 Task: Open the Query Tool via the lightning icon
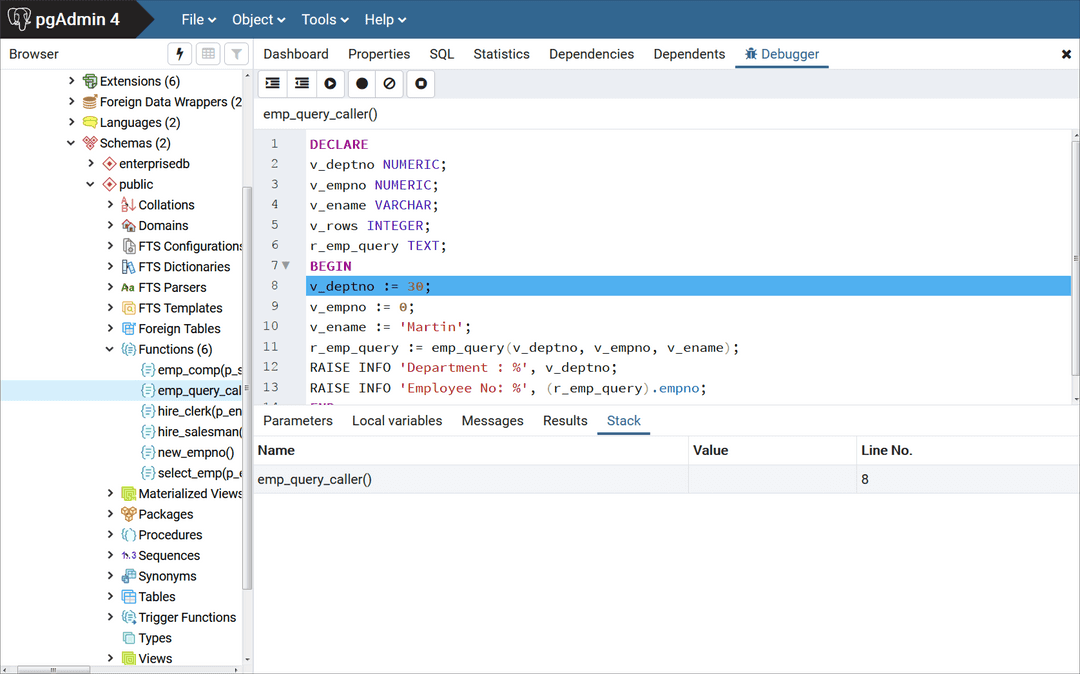[179, 53]
